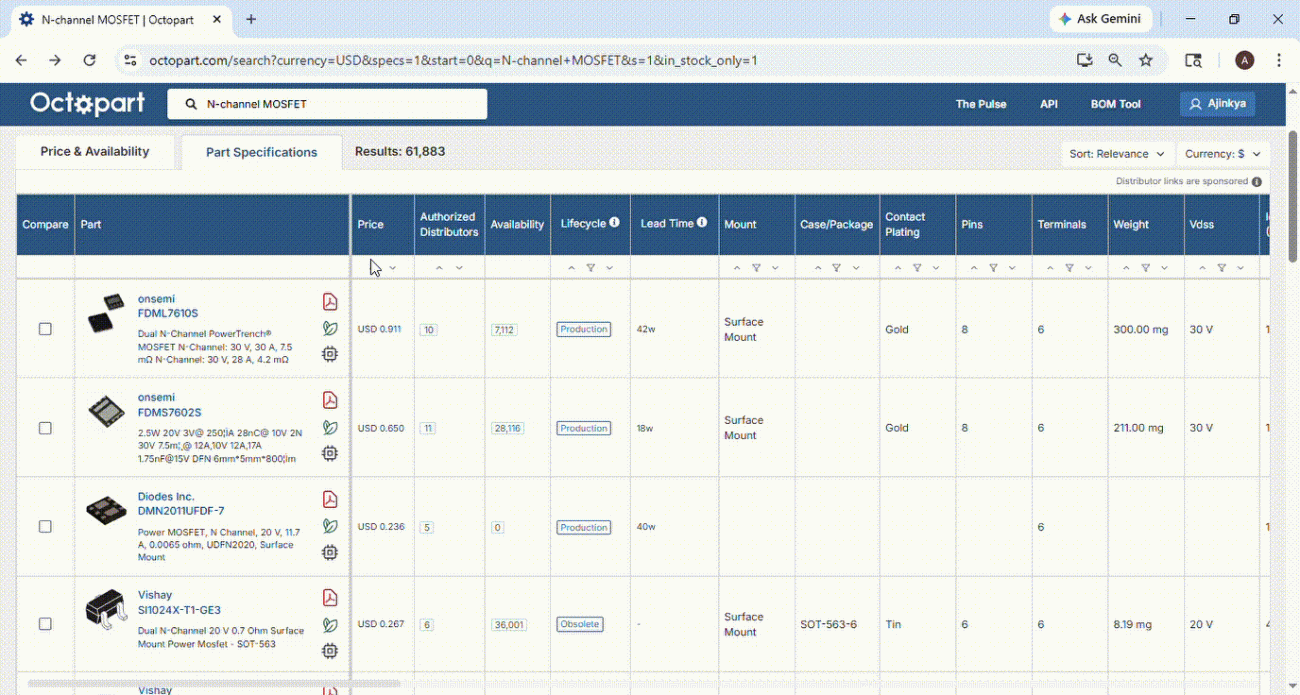
Task: Open the Currency: $ dropdown
Action: pyautogui.click(x=1222, y=154)
